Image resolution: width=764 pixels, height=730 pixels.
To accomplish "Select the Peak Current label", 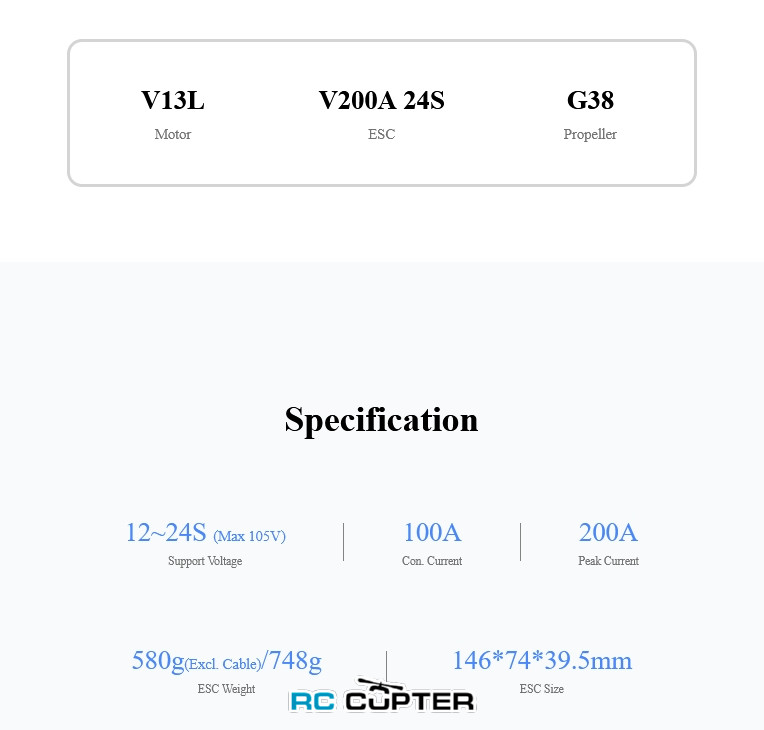I will point(608,561).
